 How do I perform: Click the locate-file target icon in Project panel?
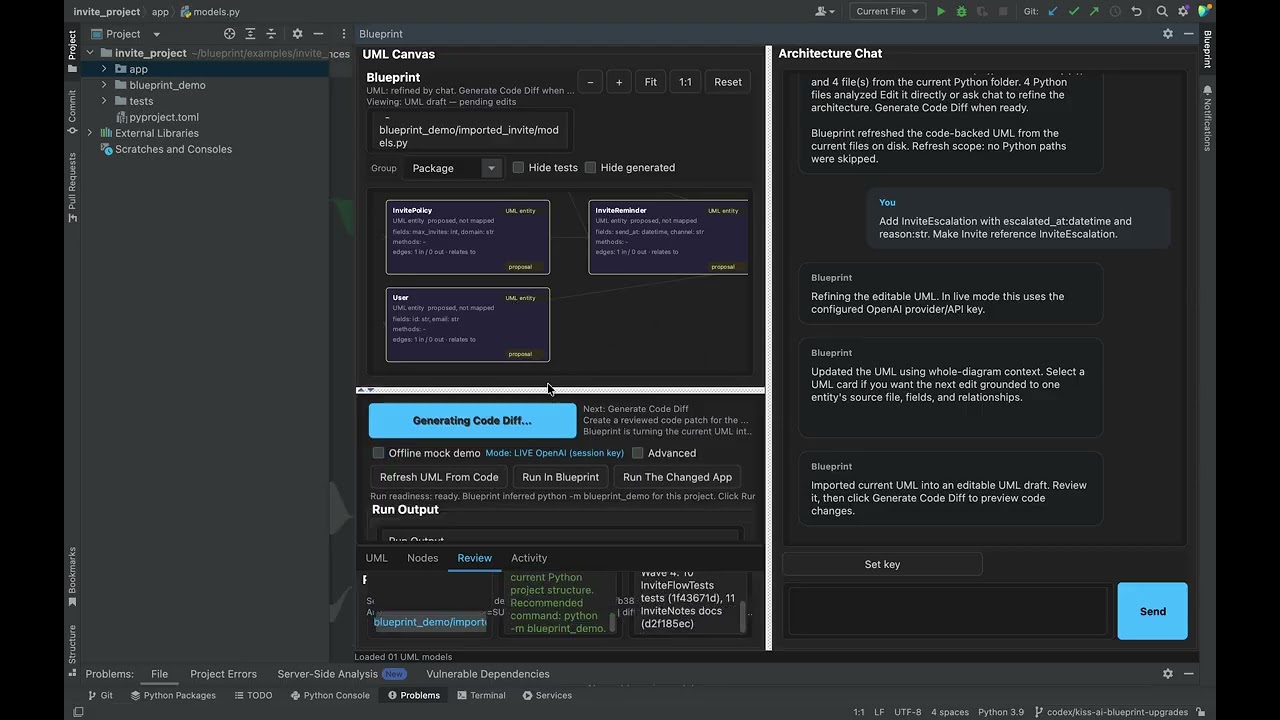(x=229, y=34)
